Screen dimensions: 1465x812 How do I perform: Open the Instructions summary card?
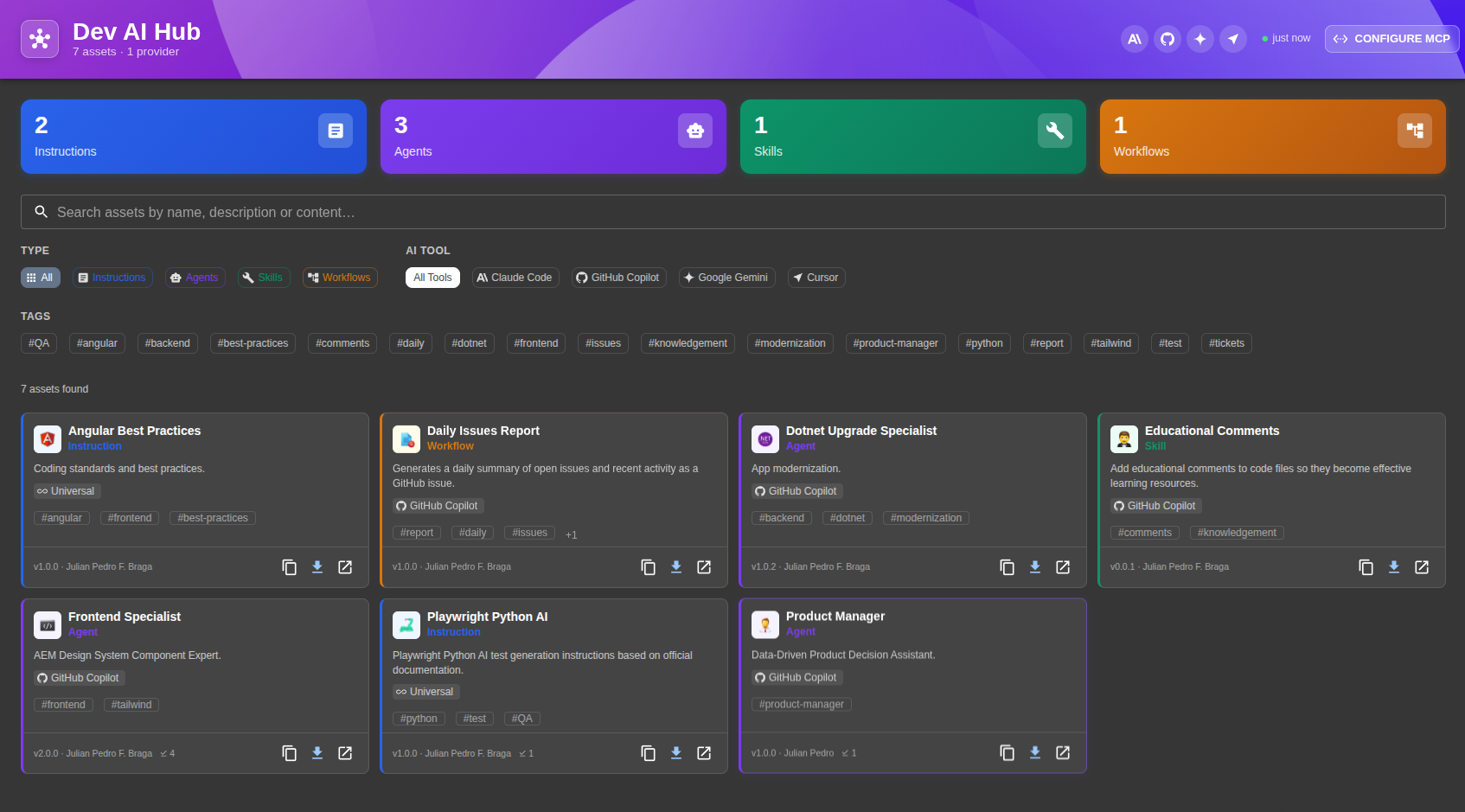coord(194,137)
